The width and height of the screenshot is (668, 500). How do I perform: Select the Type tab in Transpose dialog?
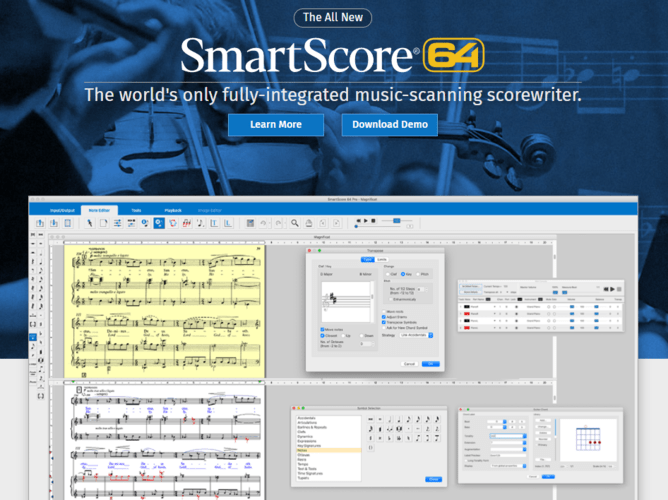pos(368,259)
